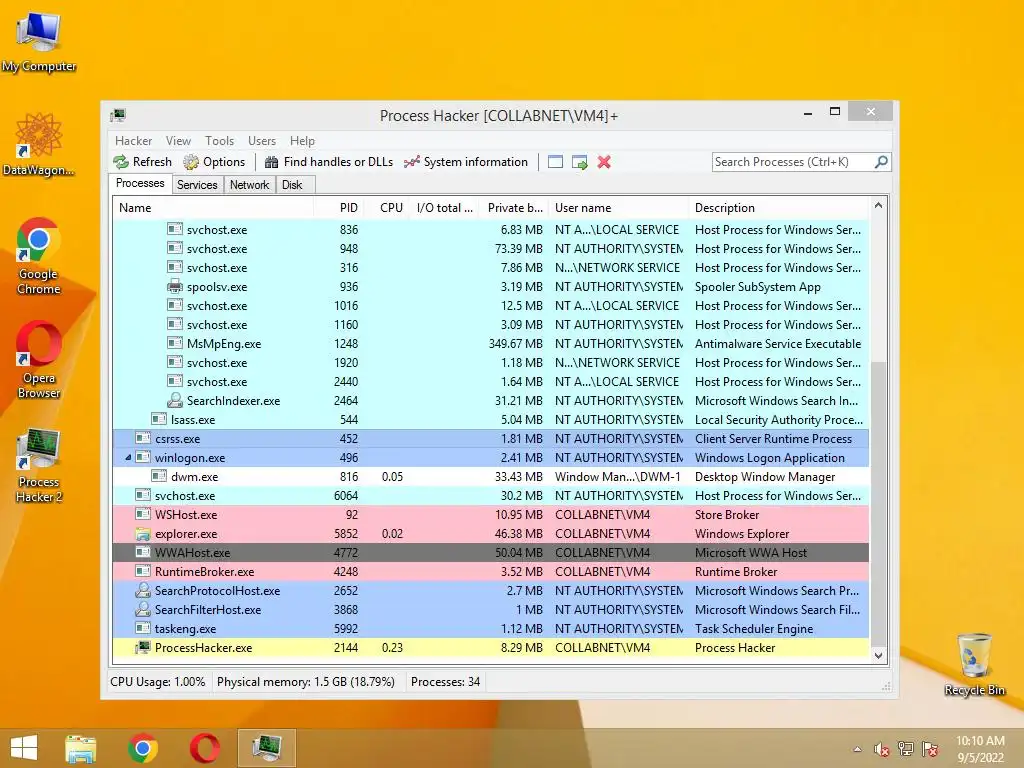Switch to the Services tab
Screen dimensions: 1024x768
197,185
